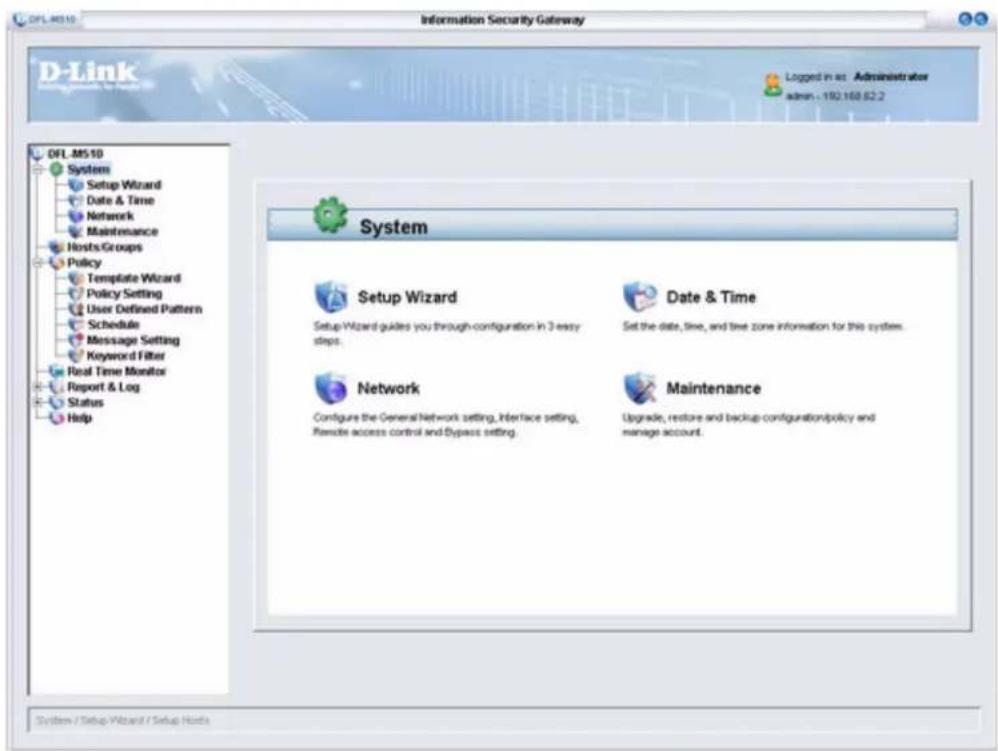The height and width of the screenshot is (751, 998).
Task: Click the large Maintenance tools icon
Action: [x=640, y=388]
